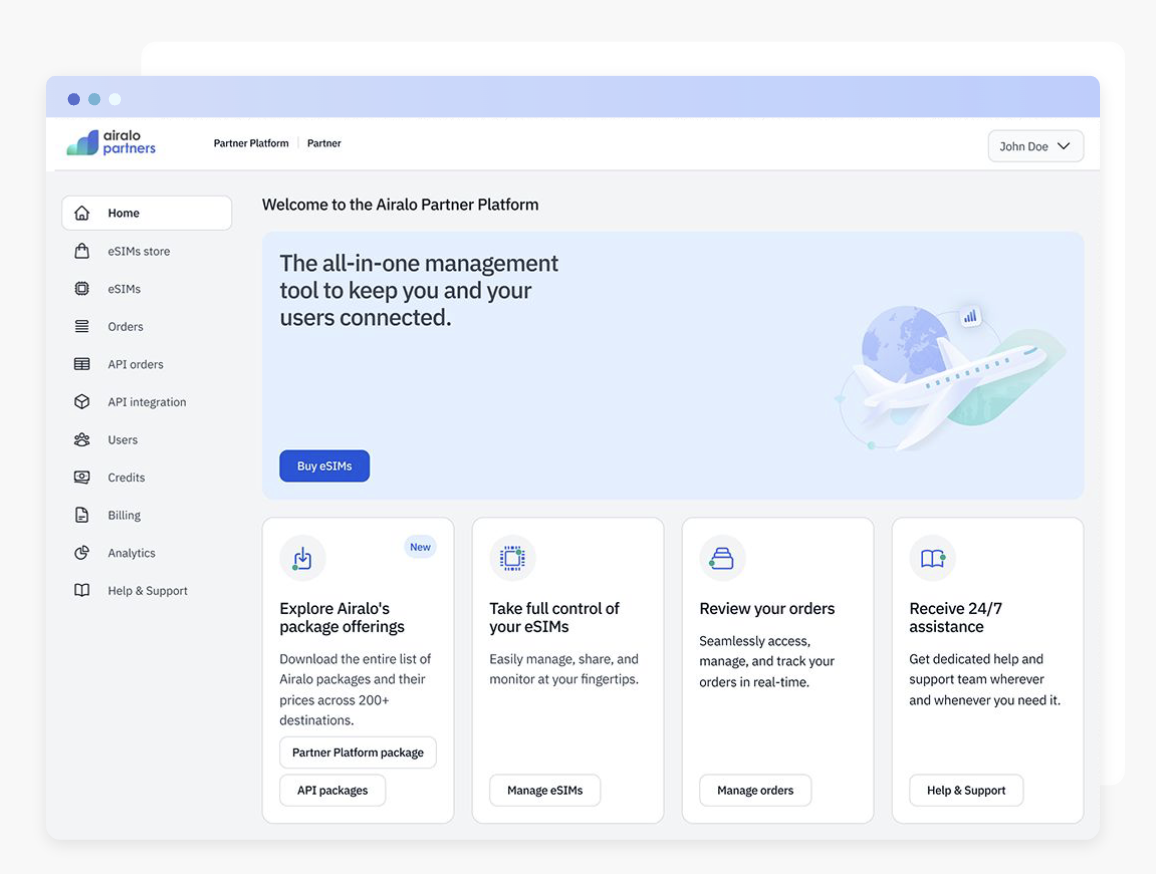Click the Manage eSIMs button

pyautogui.click(x=544, y=790)
